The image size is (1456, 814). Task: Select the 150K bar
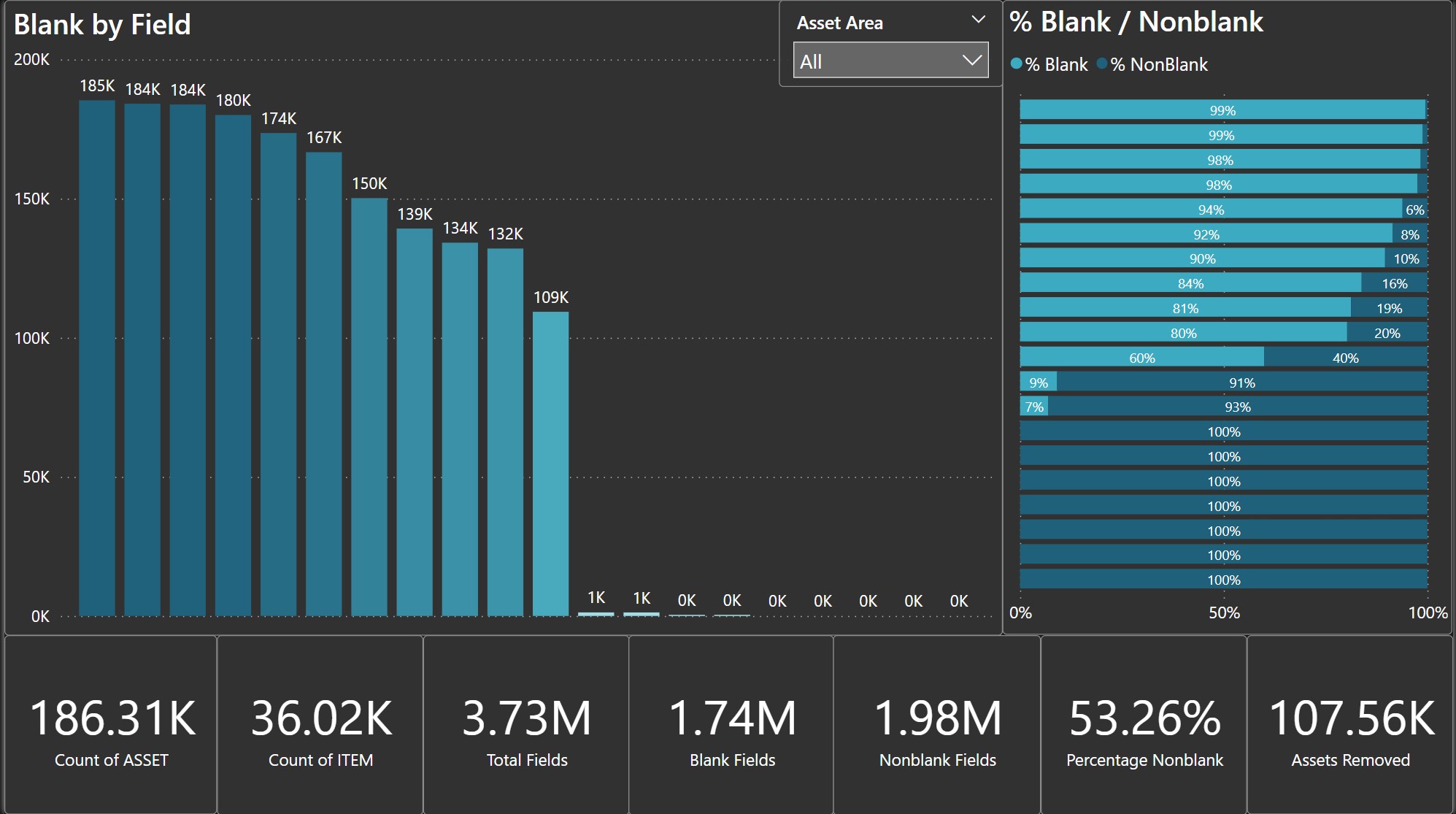tap(369, 407)
